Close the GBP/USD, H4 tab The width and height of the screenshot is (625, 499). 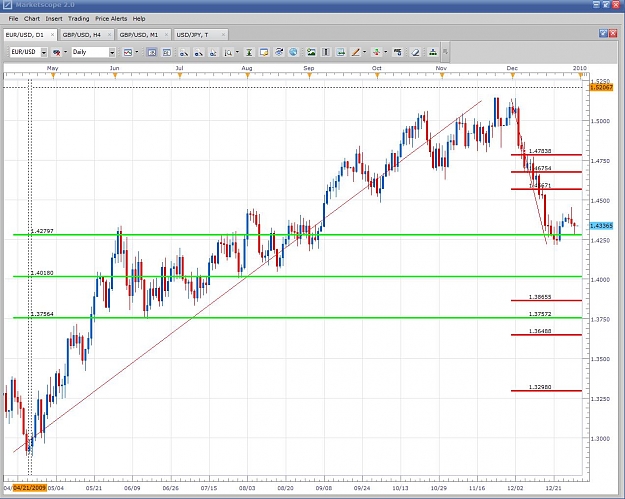coord(109,35)
